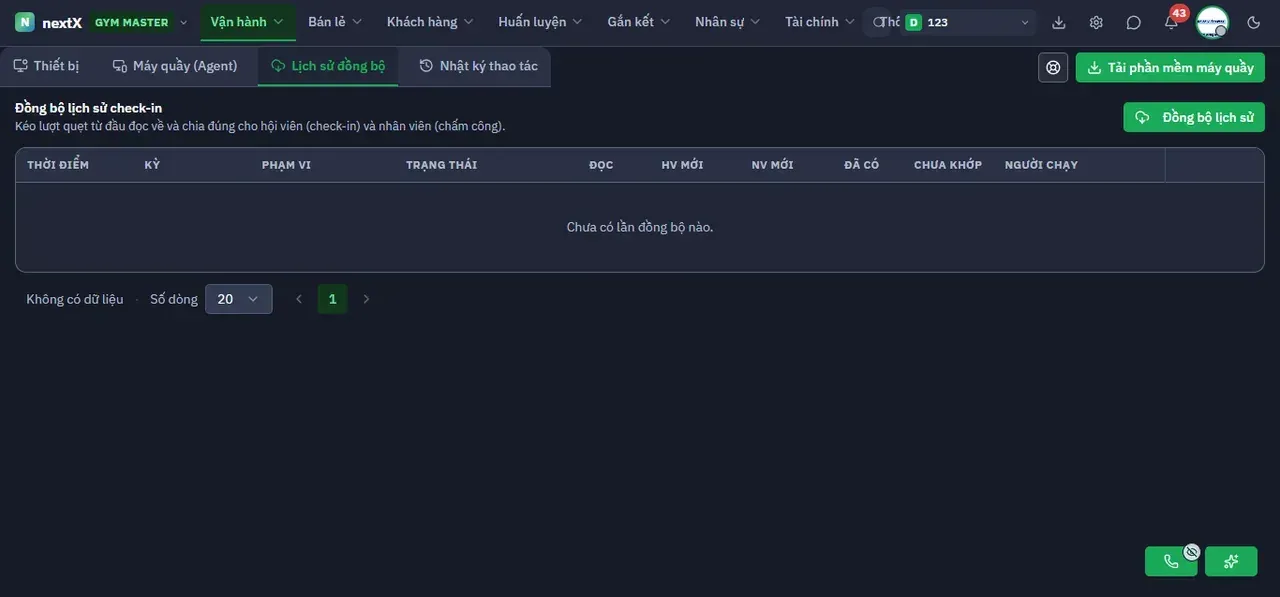The image size is (1280, 597).
Task: Select the Lịch sử đồng bộ tab
Action: coord(328,66)
